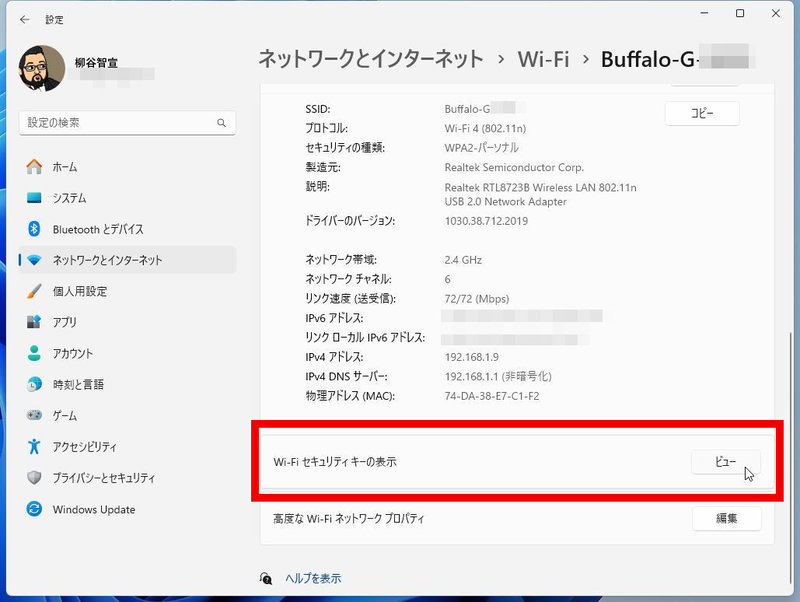Viewport: 800px width, 602px height.
Task: Click the vertical scrollbar thumb
Action: (791, 457)
